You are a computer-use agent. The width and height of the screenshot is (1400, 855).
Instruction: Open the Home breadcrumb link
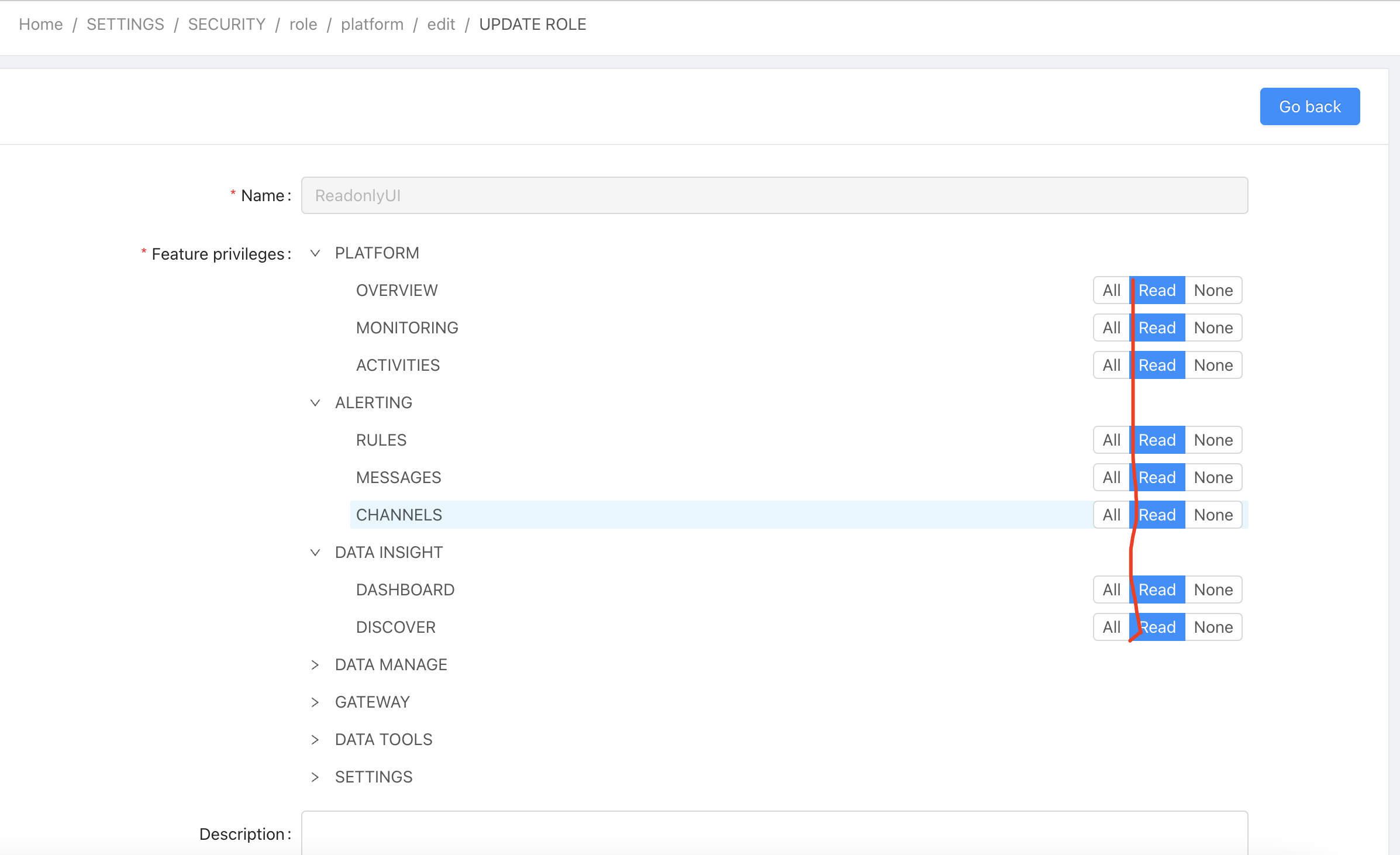click(x=40, y=24)
